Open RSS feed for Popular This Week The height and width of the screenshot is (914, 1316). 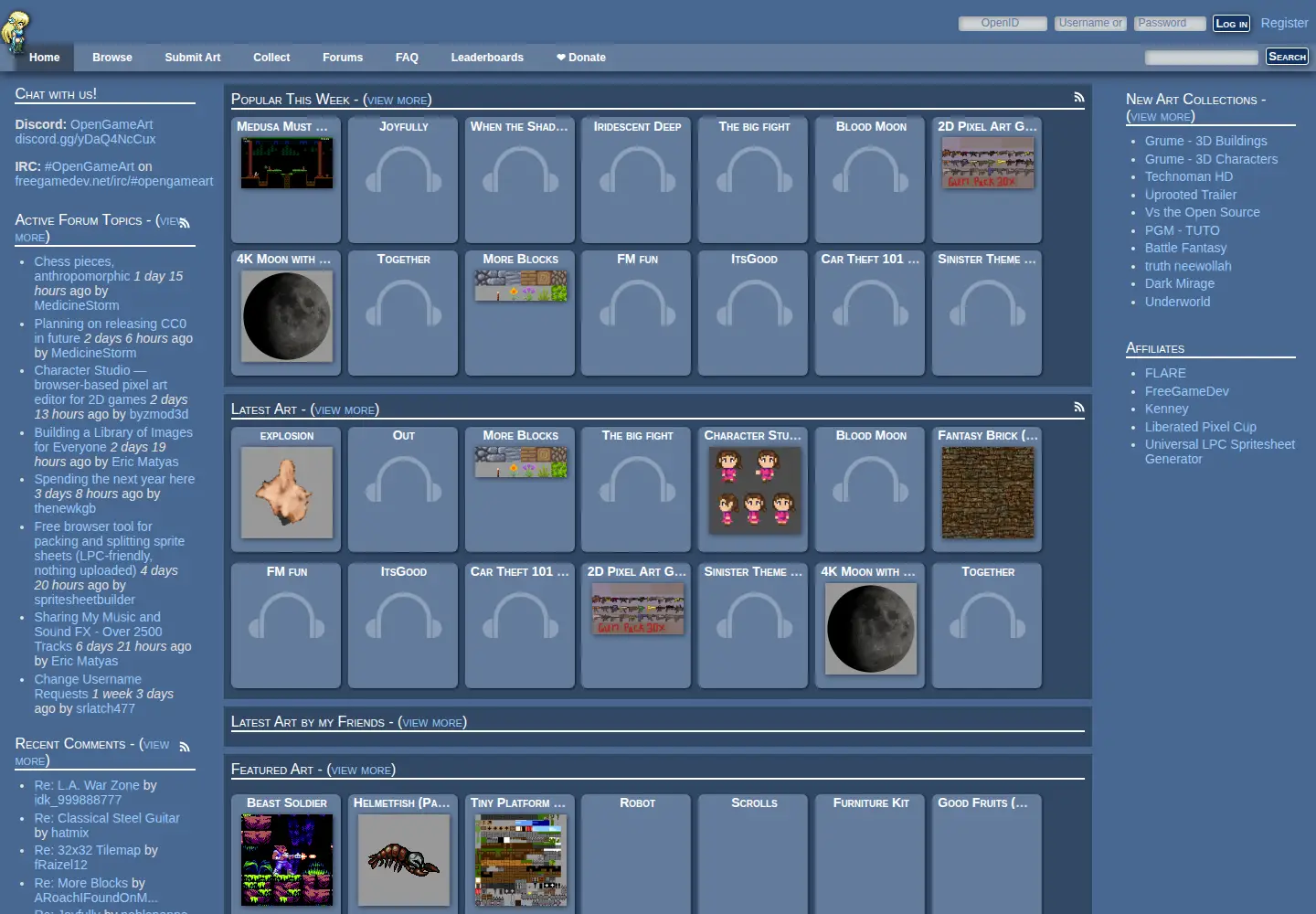point(1079,97)
